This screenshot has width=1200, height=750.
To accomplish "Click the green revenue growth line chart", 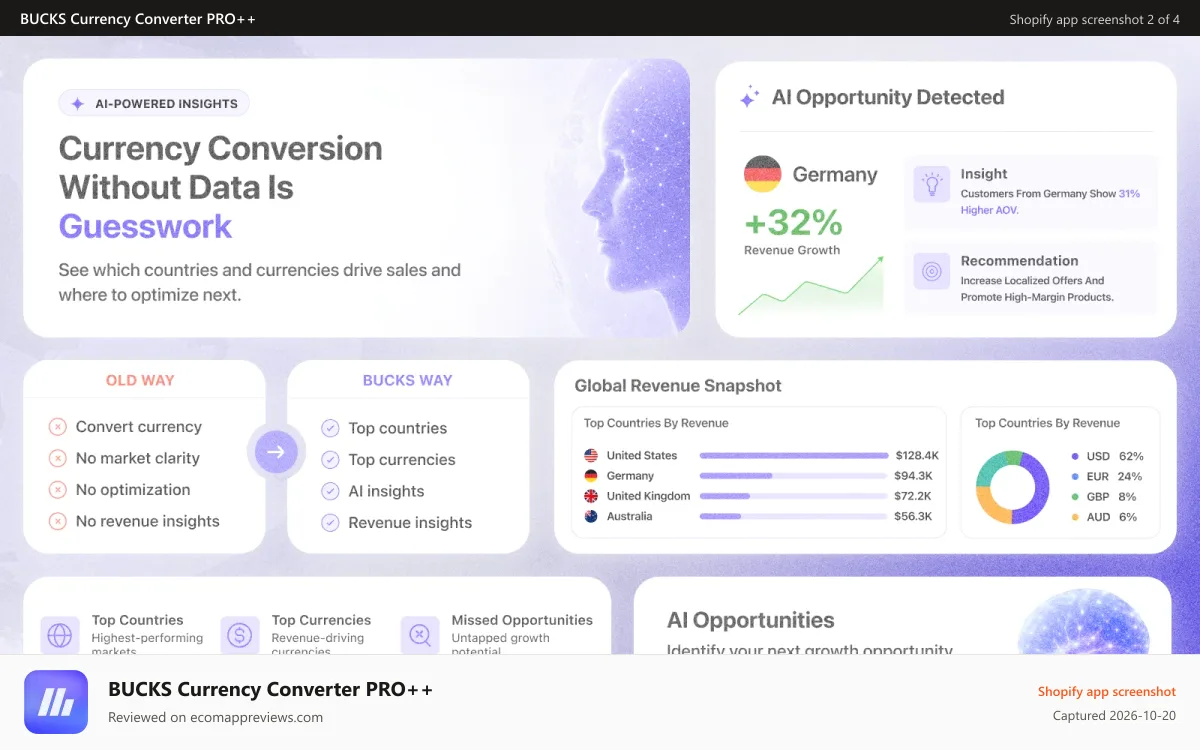I will click(811, 286).
